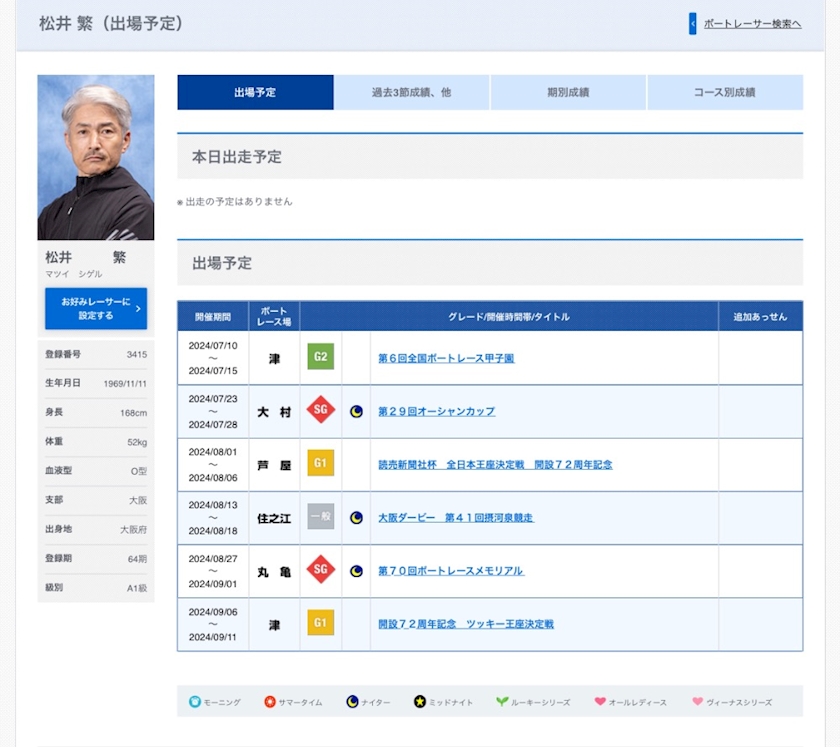Click the ルーキーシリーズ sprout legend icon
The image size is (840, 747).
tap(502, 702)
